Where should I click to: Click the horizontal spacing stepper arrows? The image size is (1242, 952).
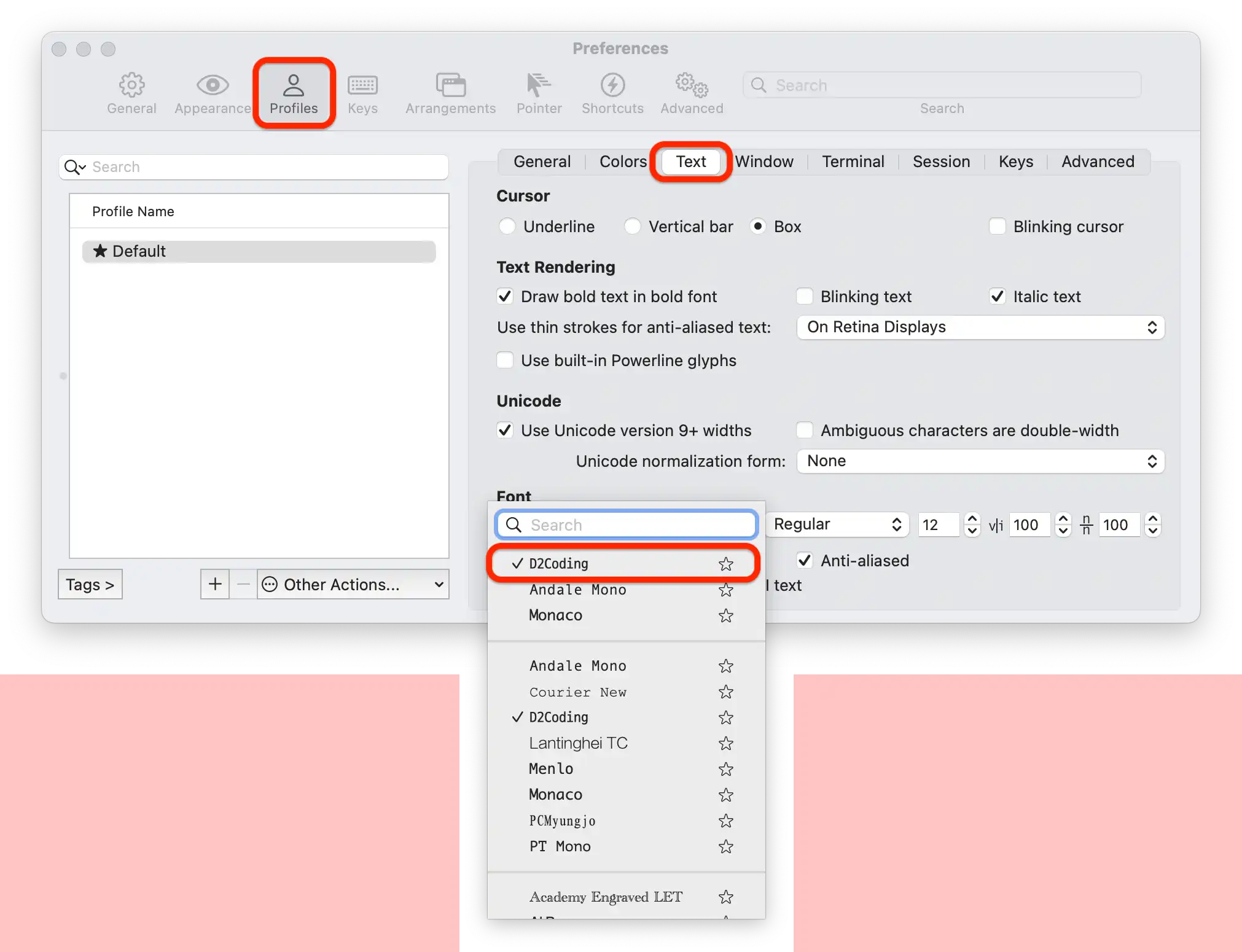coord(1063,525)
